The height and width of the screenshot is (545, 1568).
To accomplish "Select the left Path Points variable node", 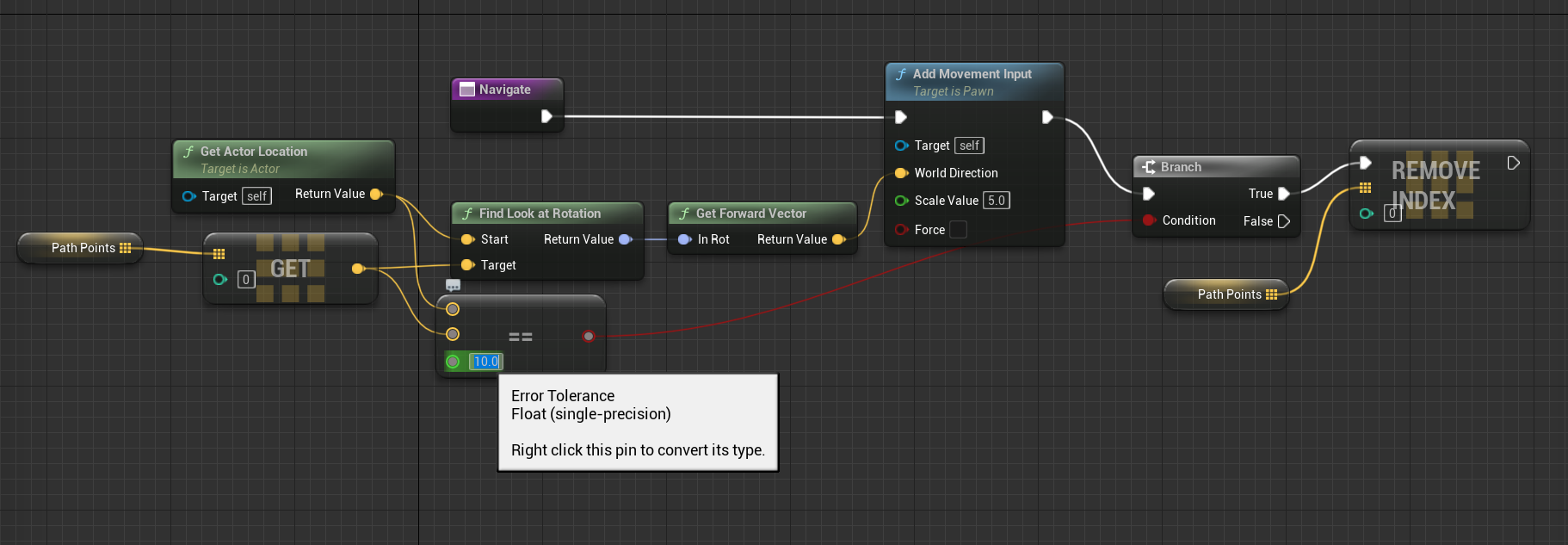I will (80, 248).
